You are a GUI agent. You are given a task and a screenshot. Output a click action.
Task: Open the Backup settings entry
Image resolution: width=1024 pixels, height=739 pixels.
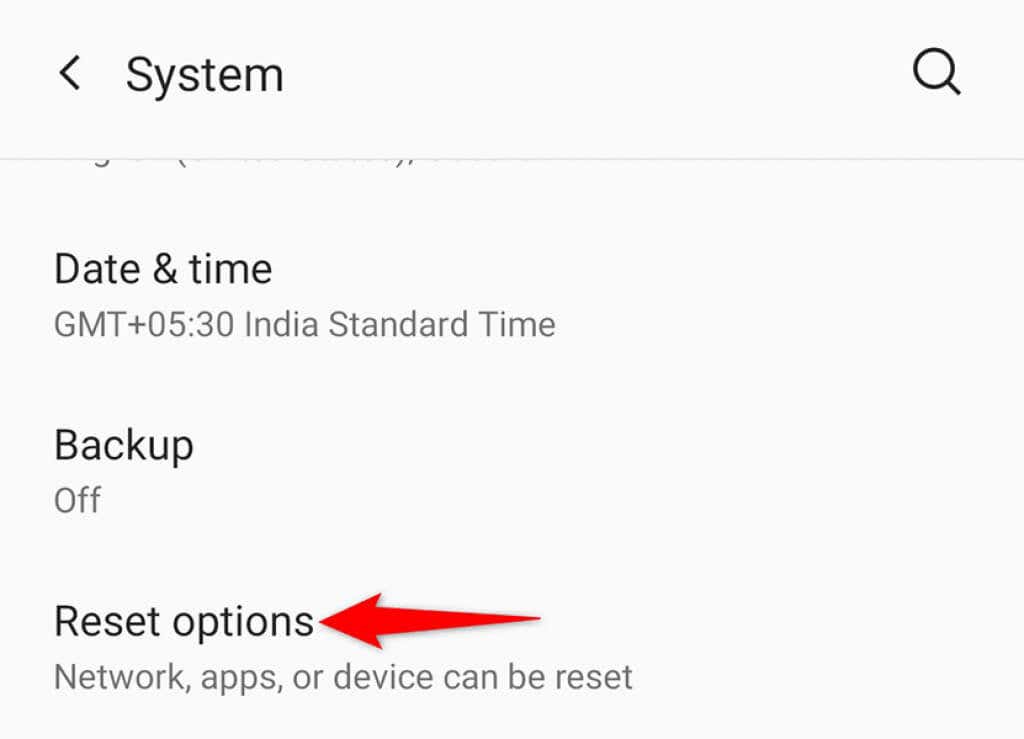(x=512, y=471)
